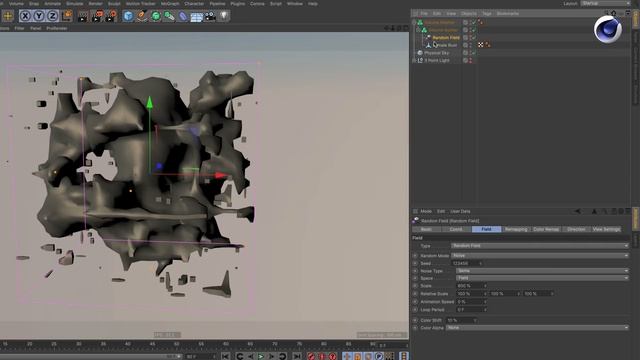Image resolution: width=640 pixels, height=360 pixels.
Task: Add a Light with the light bulb icon
Action: pyautogui.click(x=223, y=16)
